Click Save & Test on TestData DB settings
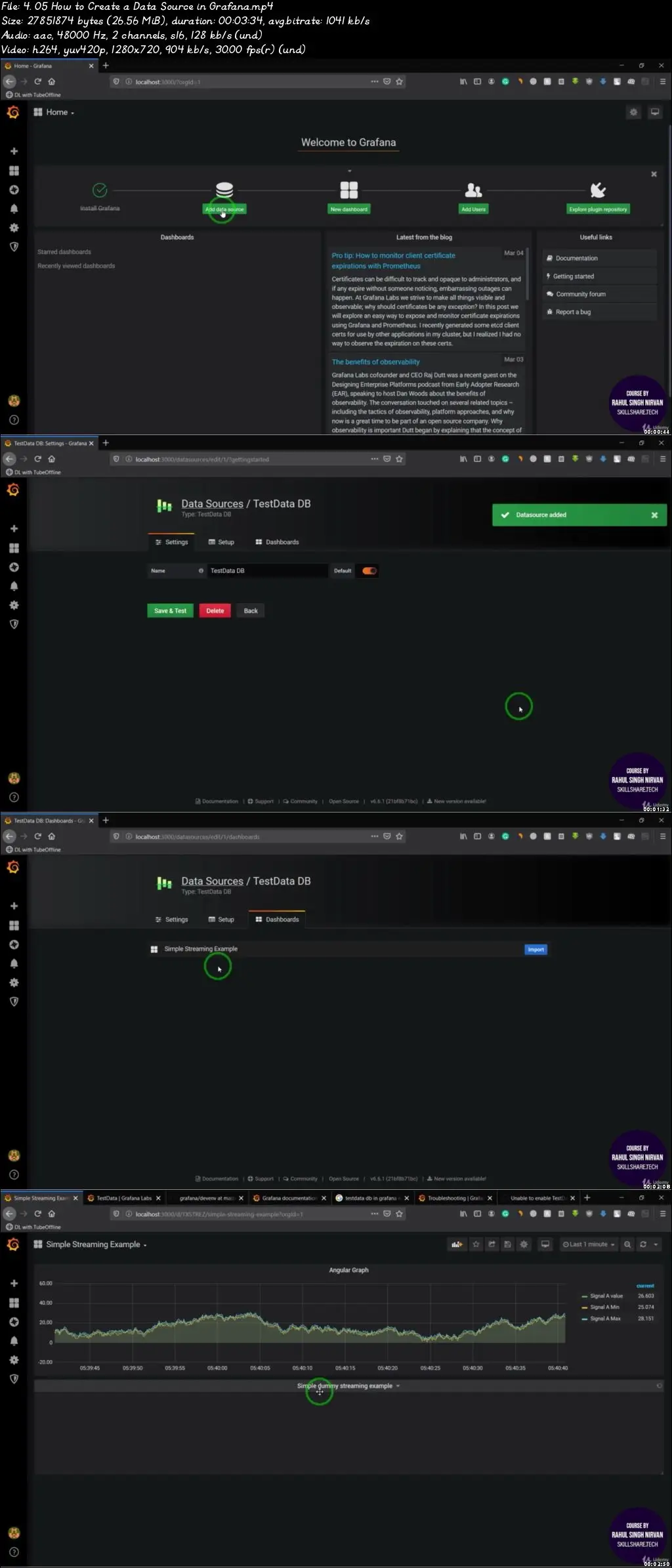Image resolution: width=672 pixels, height=1568 pixels. 170,610
